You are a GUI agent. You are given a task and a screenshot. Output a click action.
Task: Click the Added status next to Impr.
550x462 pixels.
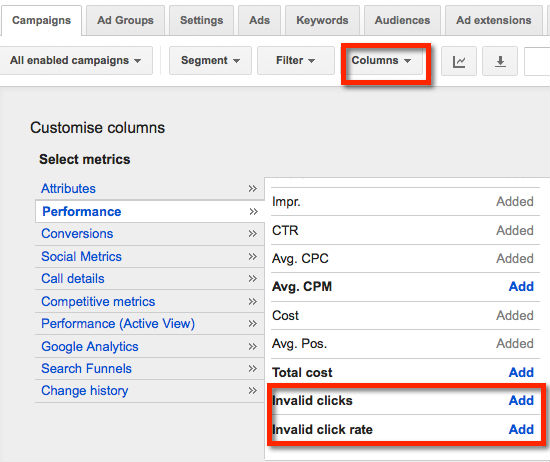[x=515, y=202]
